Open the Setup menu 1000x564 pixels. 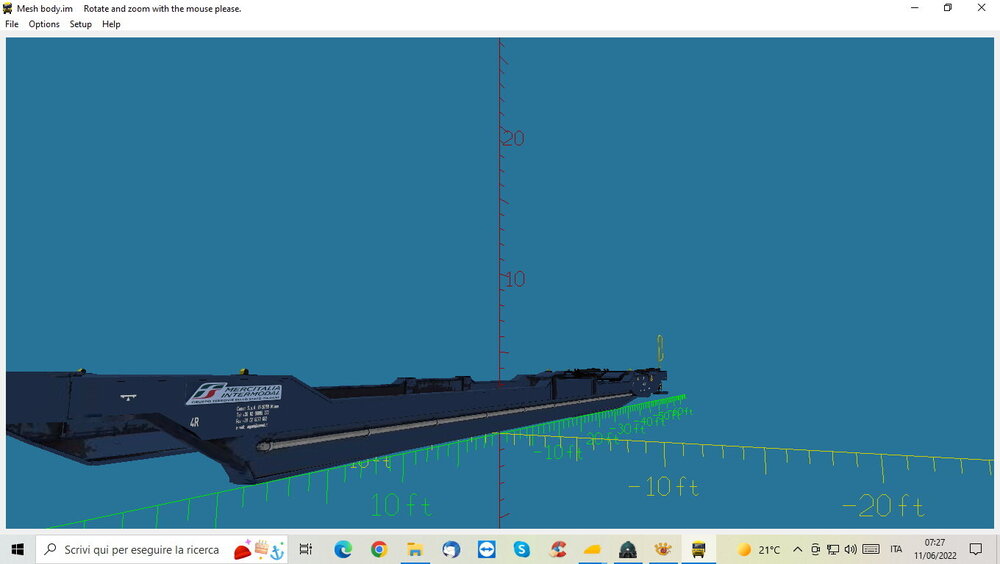80,24
